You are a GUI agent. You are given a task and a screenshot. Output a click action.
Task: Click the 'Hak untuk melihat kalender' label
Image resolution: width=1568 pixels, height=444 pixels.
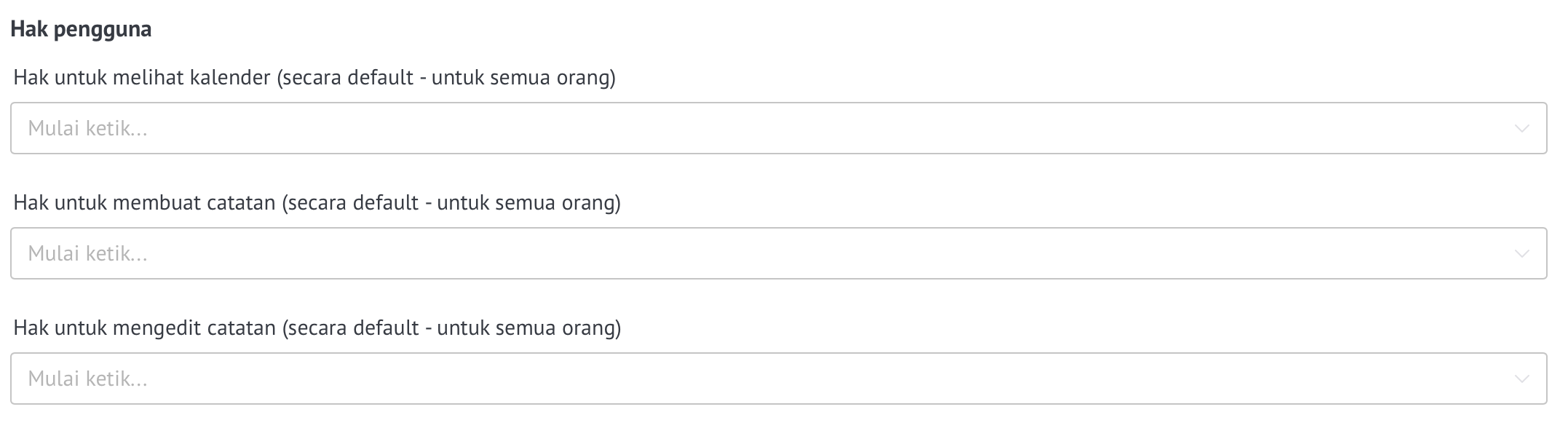point(142,77)
